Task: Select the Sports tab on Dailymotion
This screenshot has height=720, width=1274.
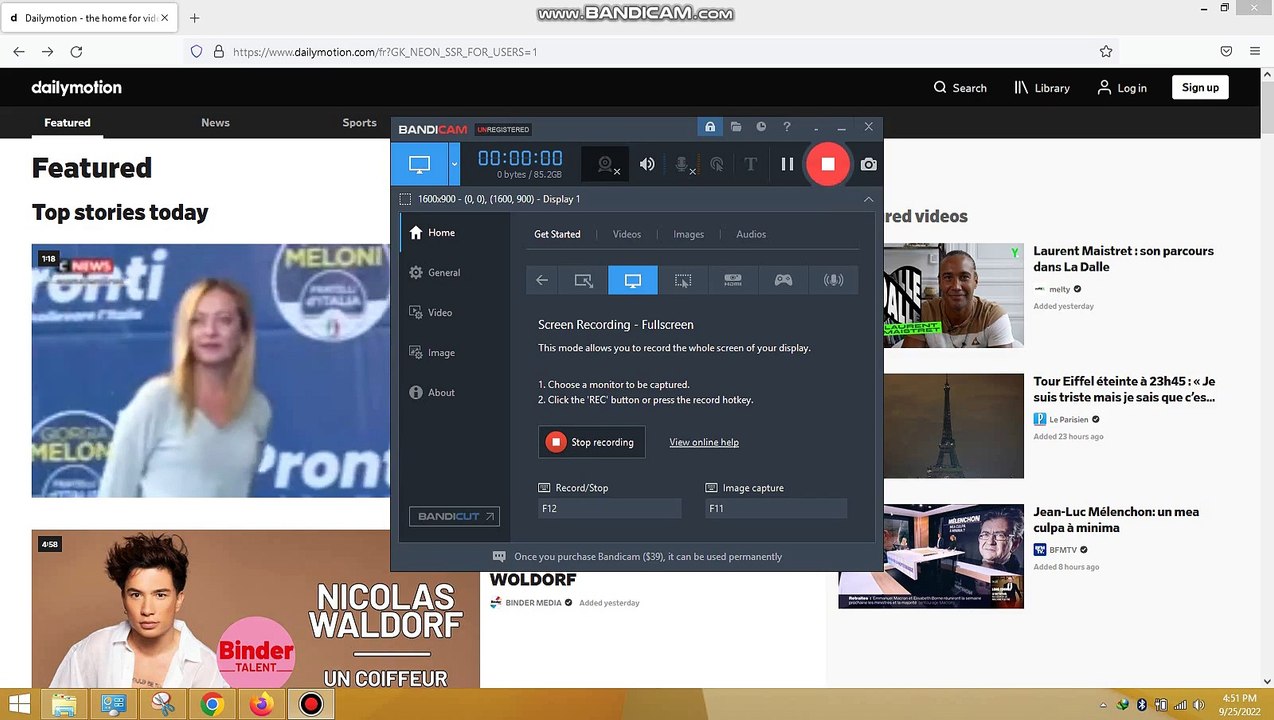Action: click(359, 123)
